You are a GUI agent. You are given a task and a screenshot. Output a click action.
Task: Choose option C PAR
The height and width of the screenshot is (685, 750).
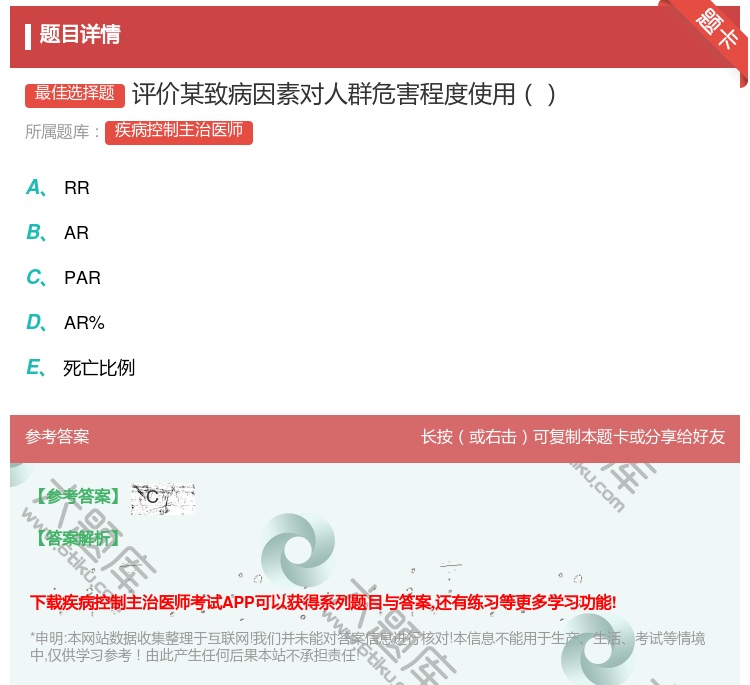tap(63, 277)
